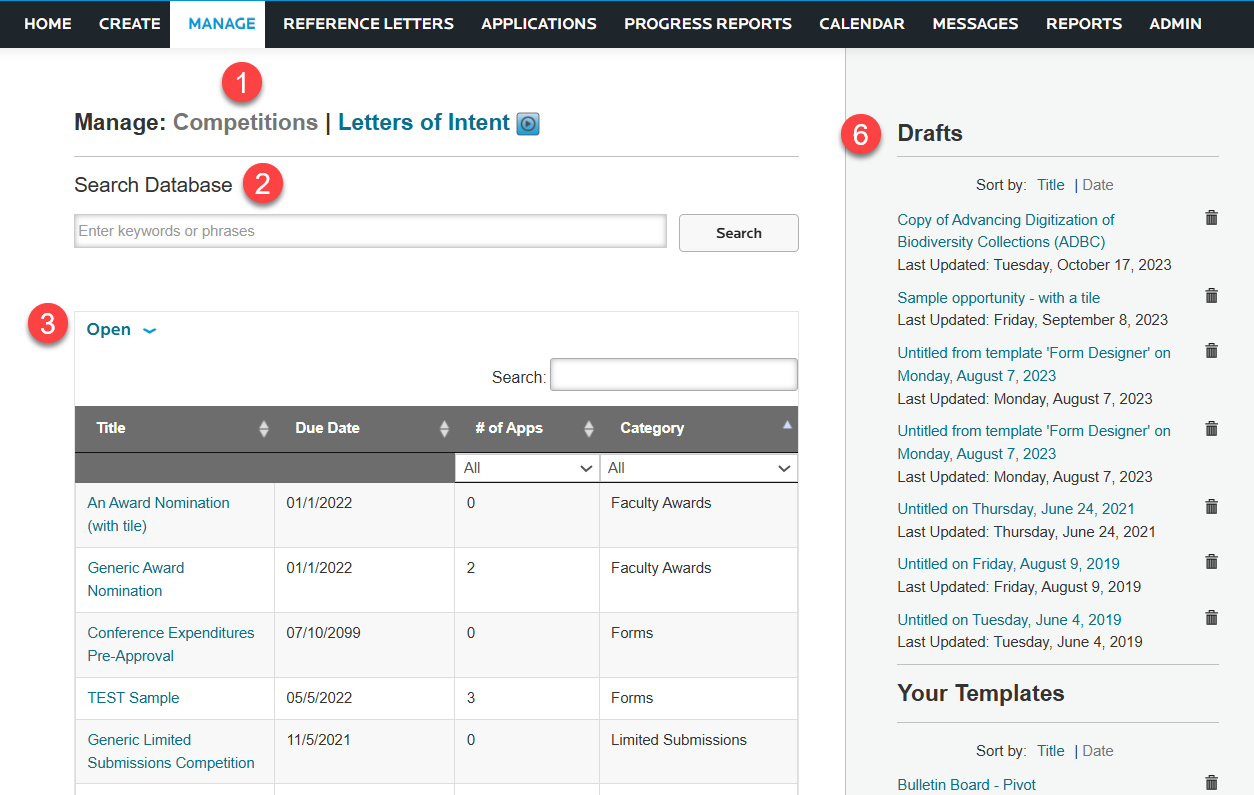1254x795 pixels.
Task: Collapse the Open competitions section
Action: (121, 330)
